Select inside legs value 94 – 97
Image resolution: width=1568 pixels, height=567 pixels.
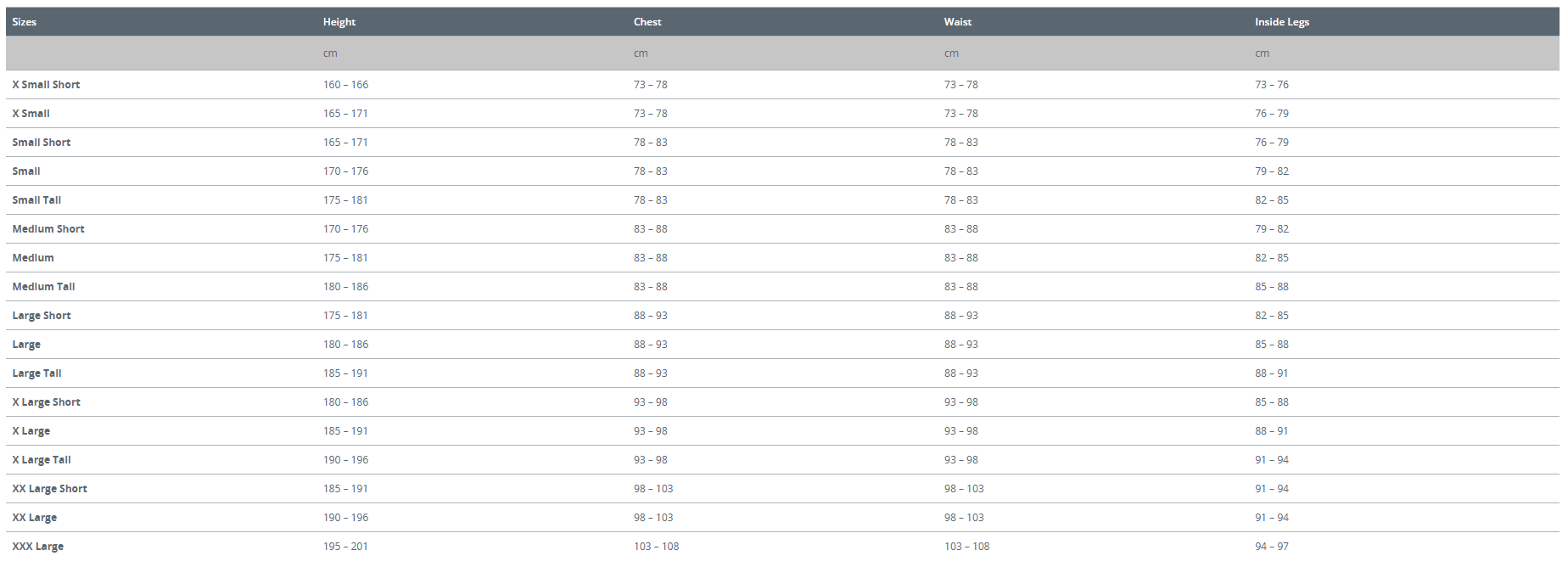pos(1271,547)
